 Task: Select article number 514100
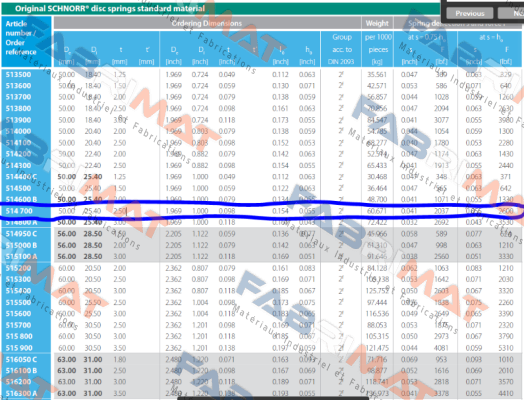click(18, 143)
